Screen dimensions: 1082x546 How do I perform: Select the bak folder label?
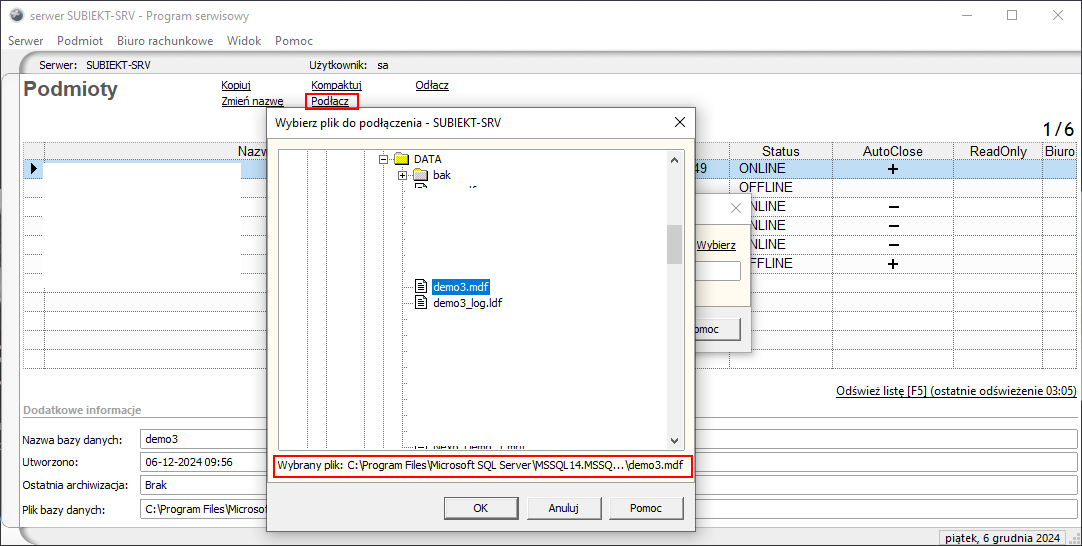442,175
